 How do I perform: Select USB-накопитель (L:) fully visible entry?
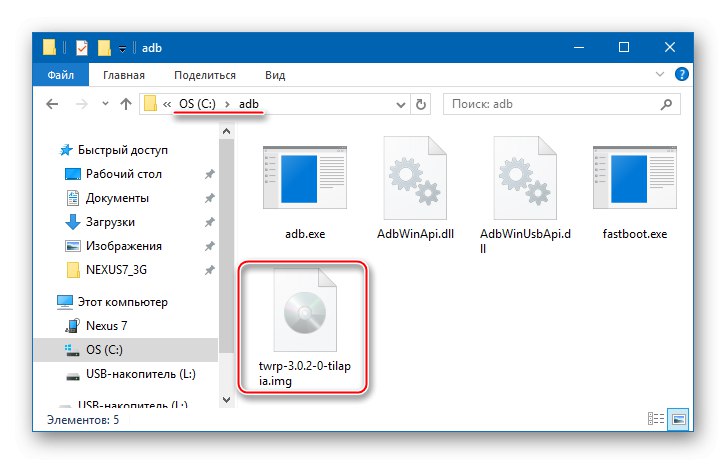pos(140,374)
